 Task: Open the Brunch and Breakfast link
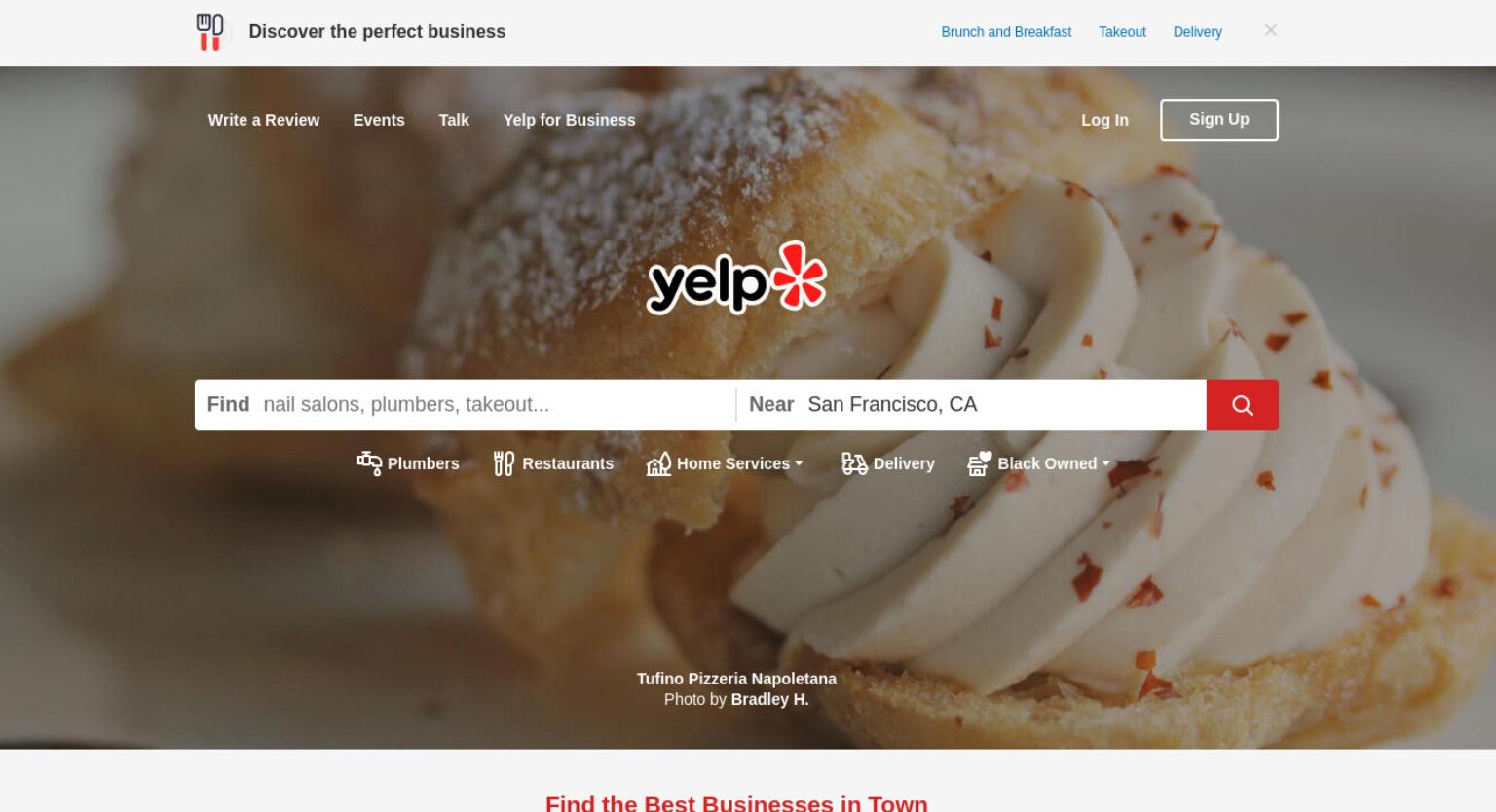coord(1006,32)
